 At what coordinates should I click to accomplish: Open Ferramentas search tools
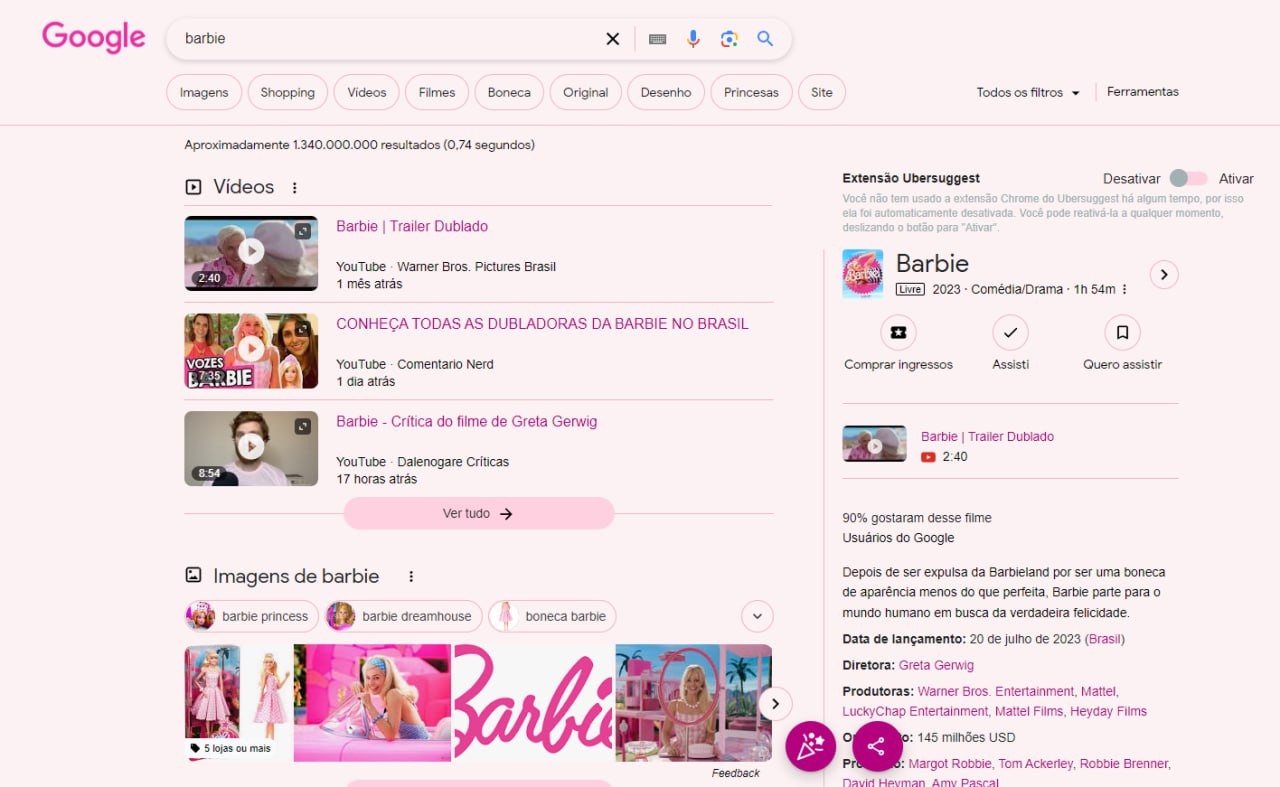pos(1143,91)
